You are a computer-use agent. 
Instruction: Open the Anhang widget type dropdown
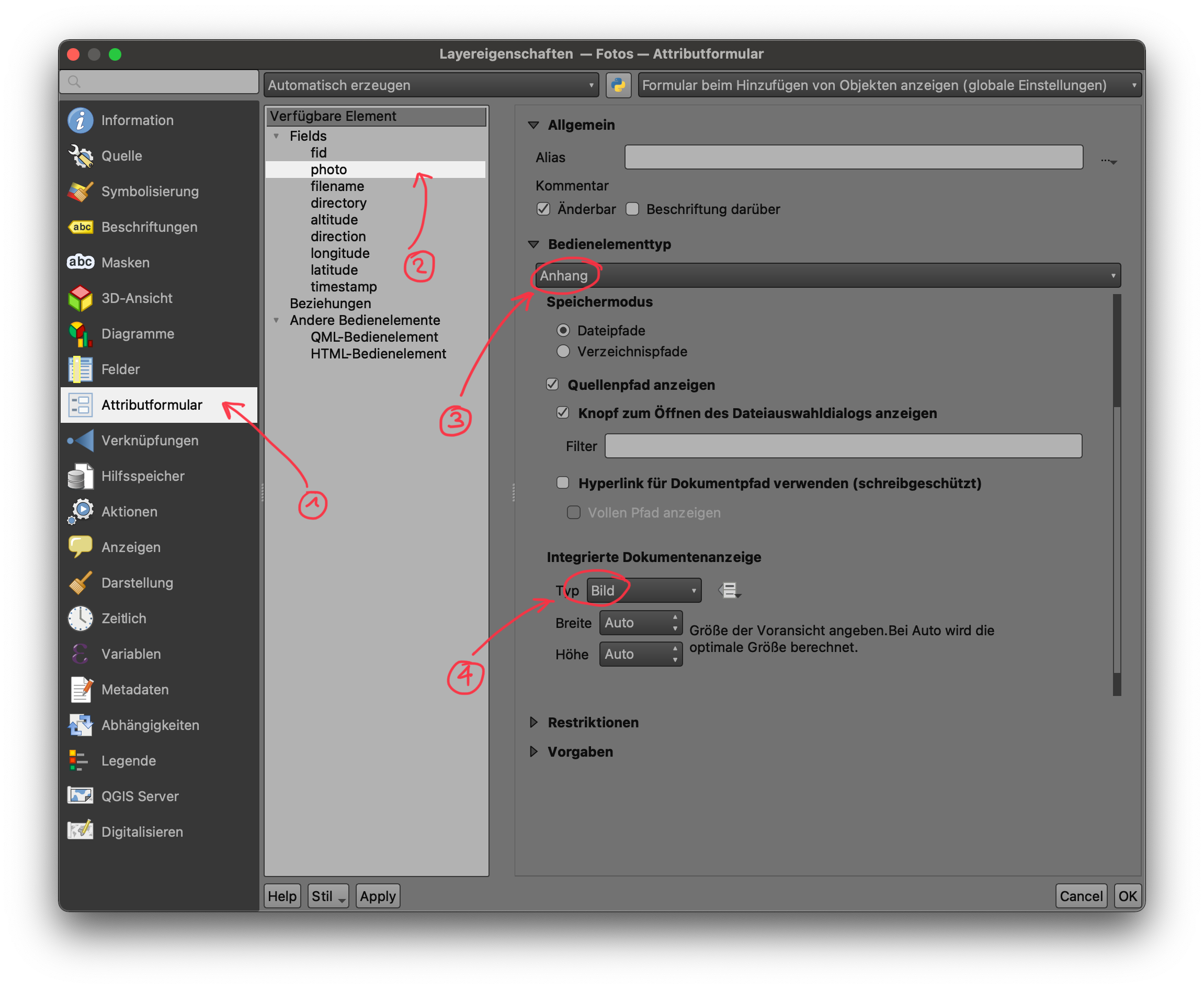pyautogui.click(x=825, y=275)
